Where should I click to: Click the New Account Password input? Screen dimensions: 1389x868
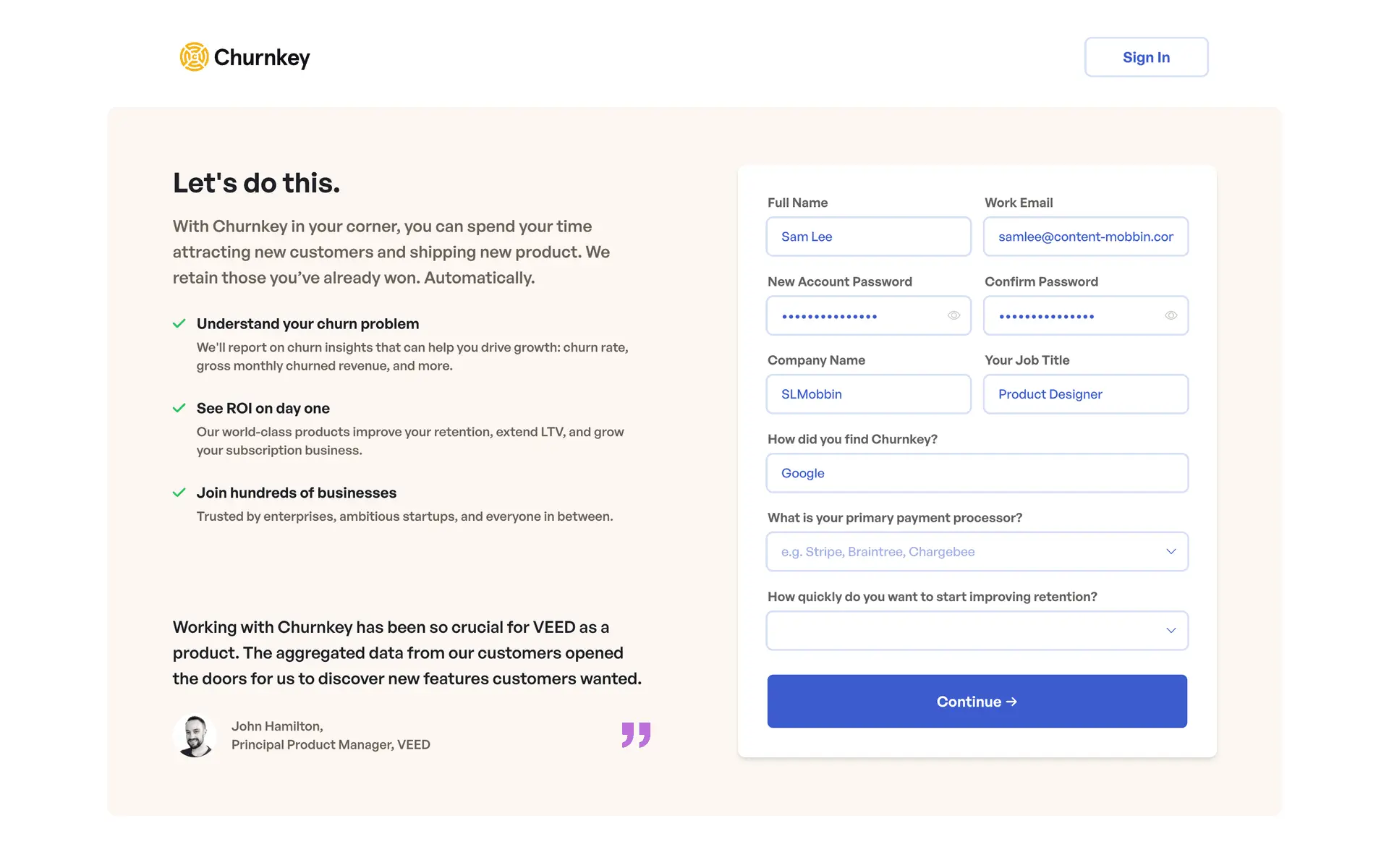click(857, 315)
